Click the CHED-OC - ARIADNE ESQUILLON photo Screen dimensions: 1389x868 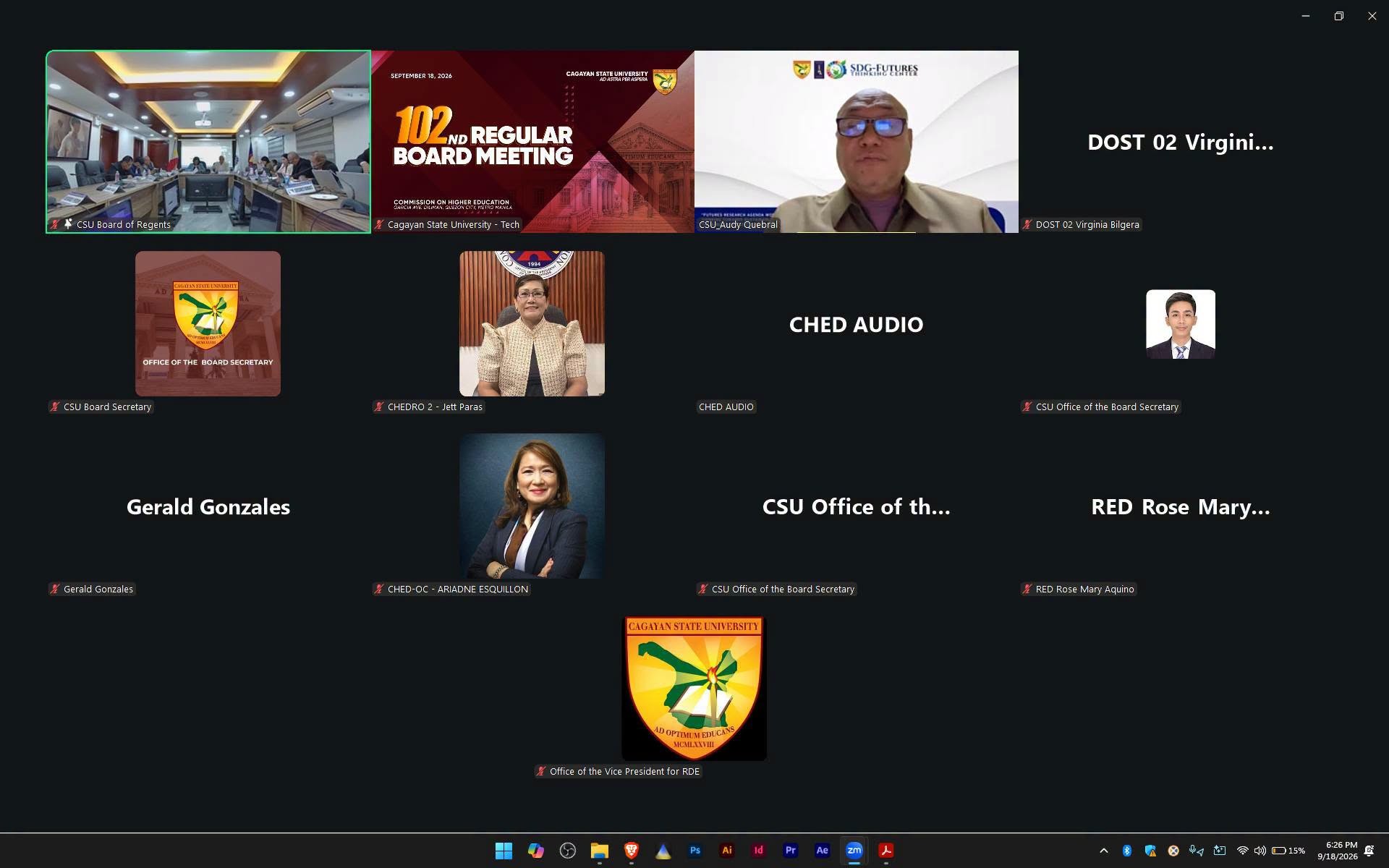coord(532,506)
